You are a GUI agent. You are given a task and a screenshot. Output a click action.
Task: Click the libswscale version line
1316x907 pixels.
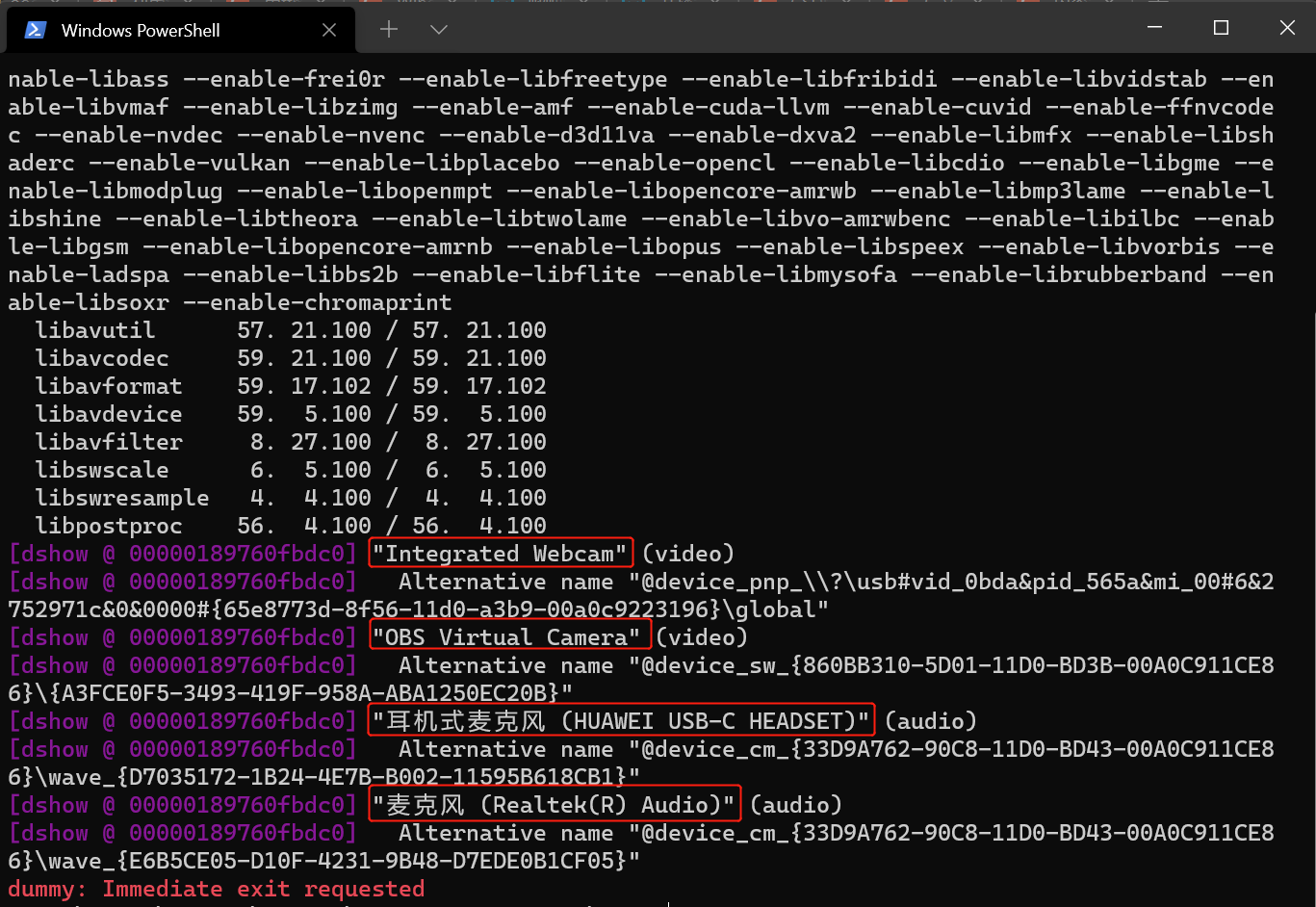click(x=291, y=470)
